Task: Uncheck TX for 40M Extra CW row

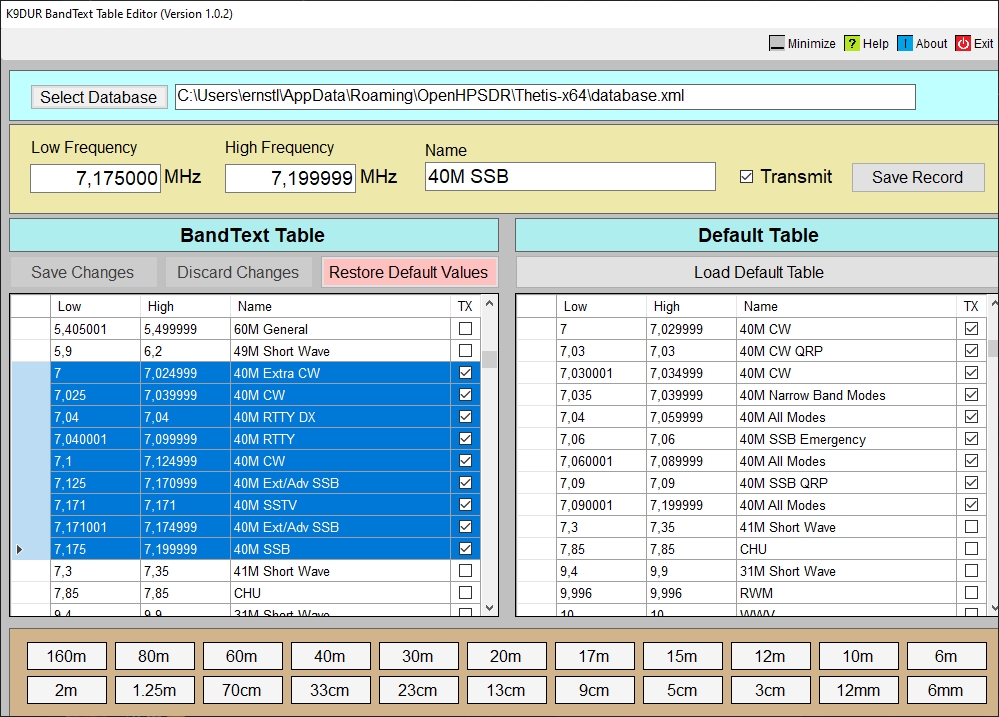Action: pyautogui.click(x=465, y=373)
